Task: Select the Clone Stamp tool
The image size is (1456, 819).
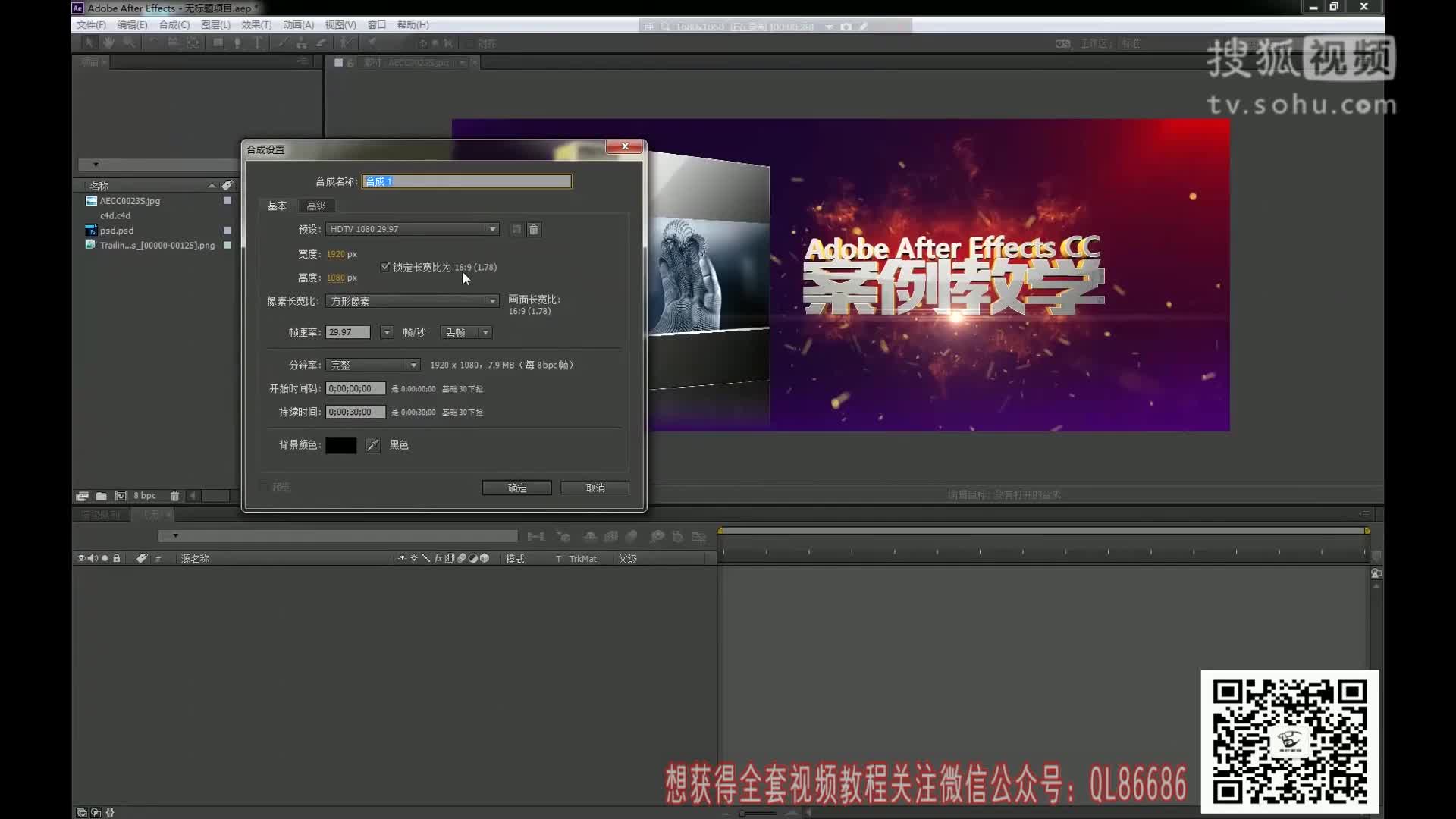Action: click(x=301, y=42)
